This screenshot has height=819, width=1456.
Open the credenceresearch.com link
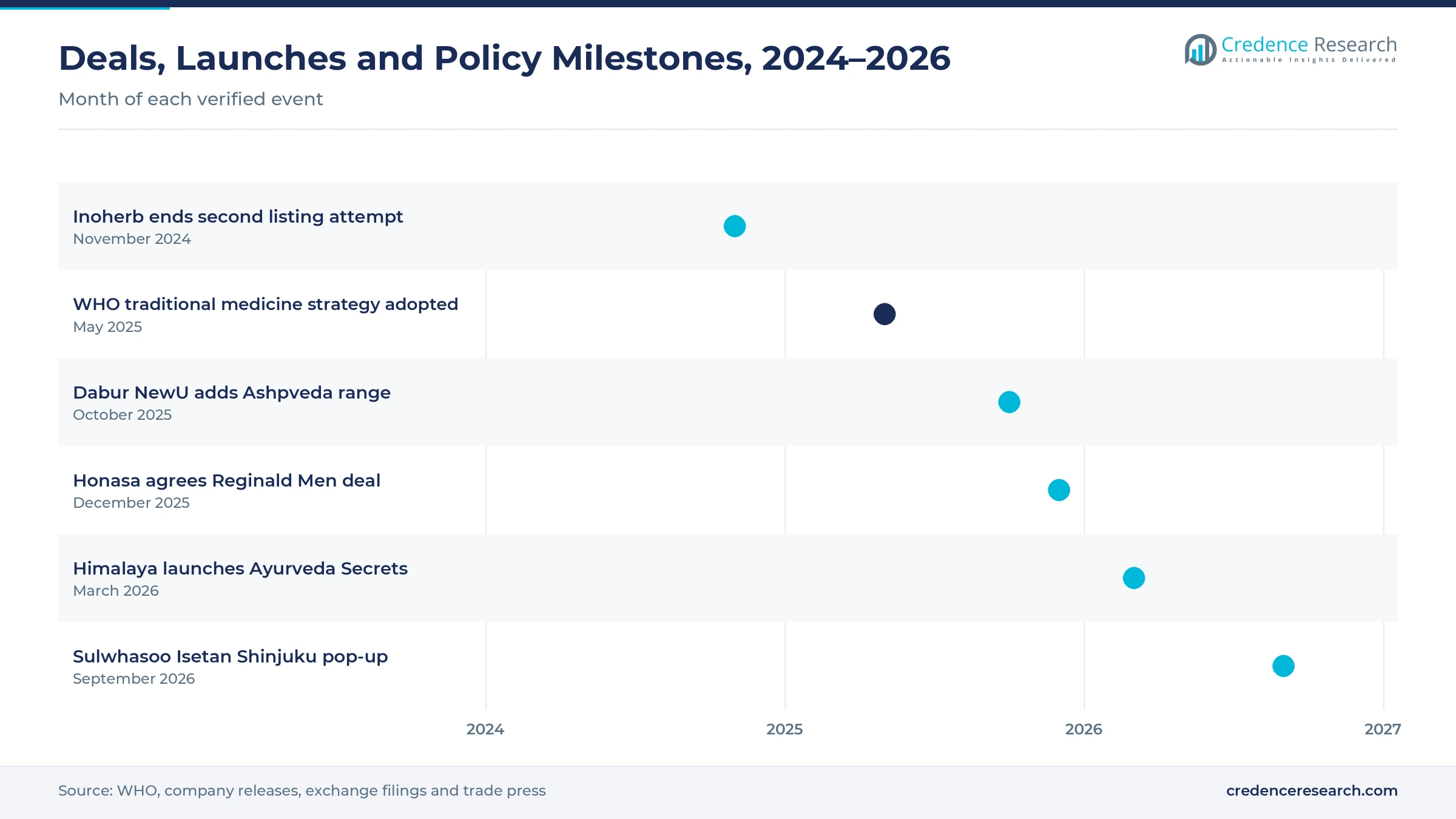(1312, 790)
